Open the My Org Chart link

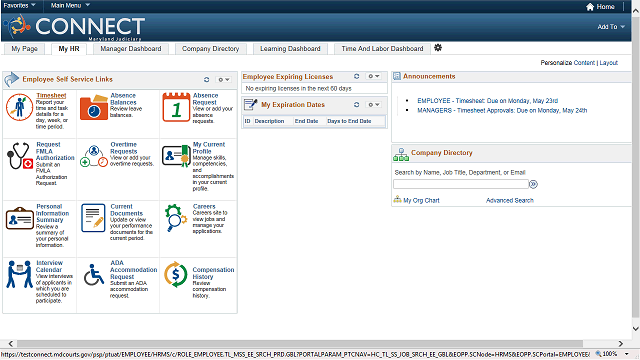pyautogui.click(x=421, y=200)
